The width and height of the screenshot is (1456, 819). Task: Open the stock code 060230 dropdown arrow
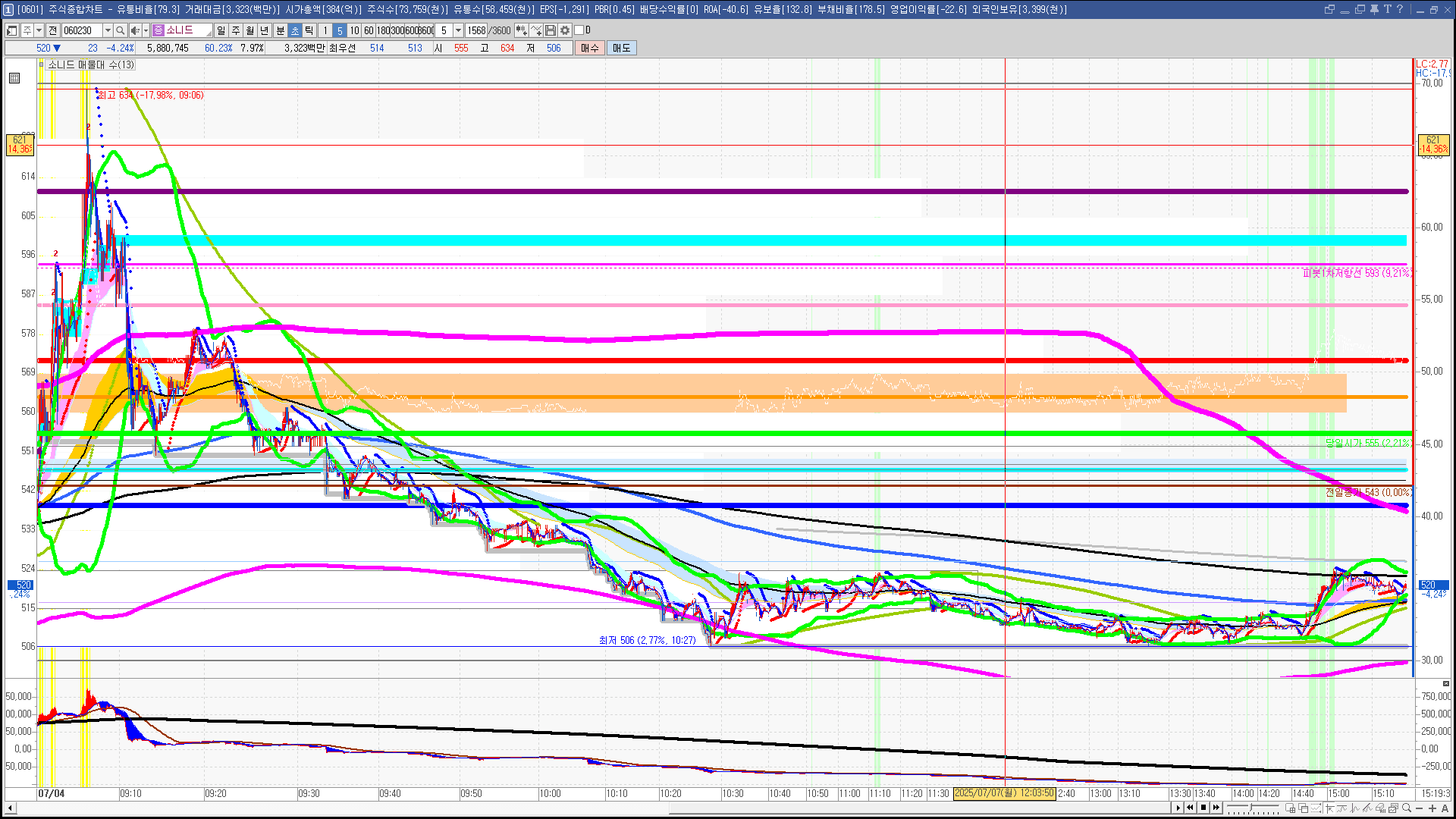coord(108,30)
